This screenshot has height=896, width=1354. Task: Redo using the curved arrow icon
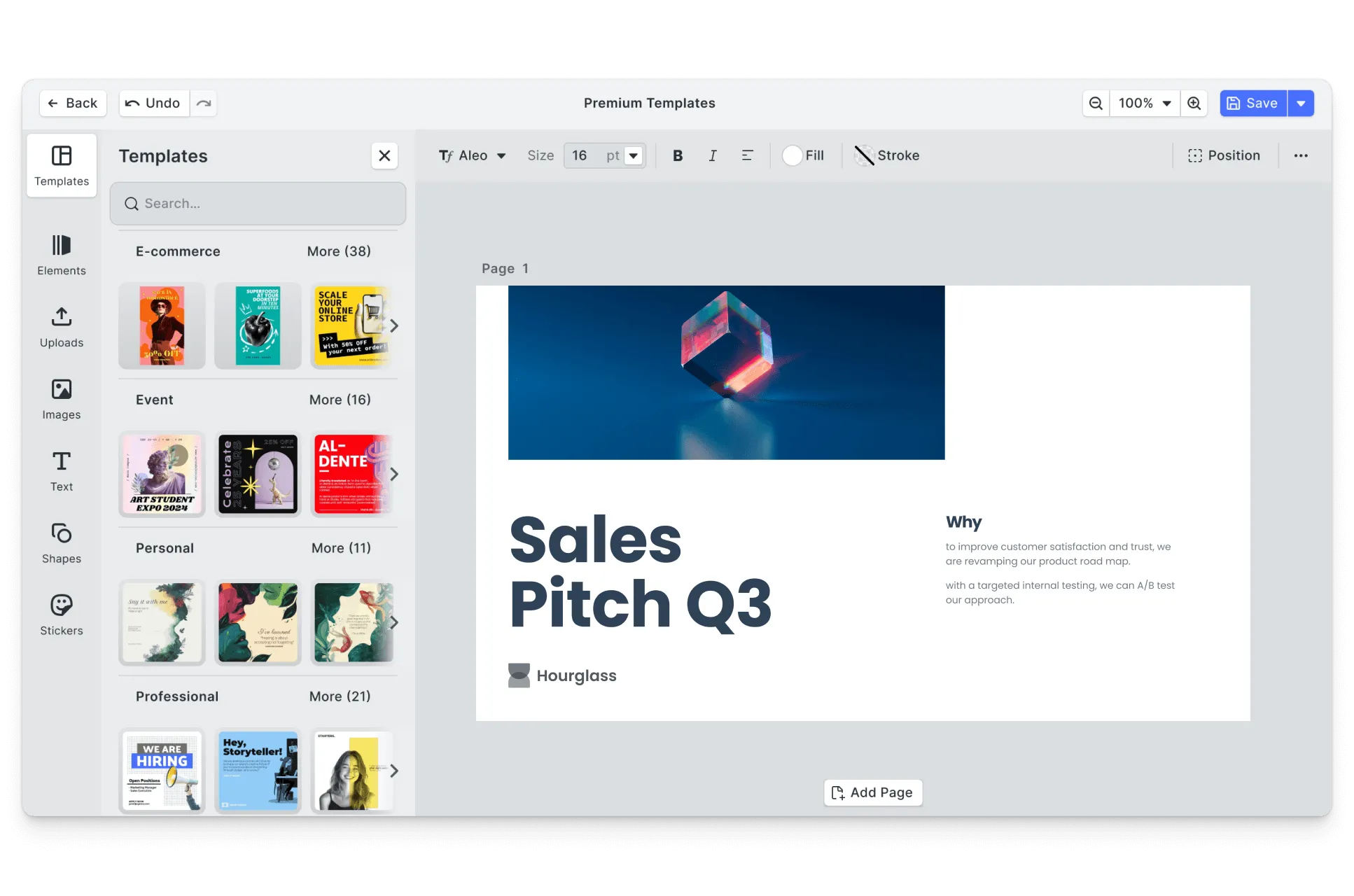point(203,103)
